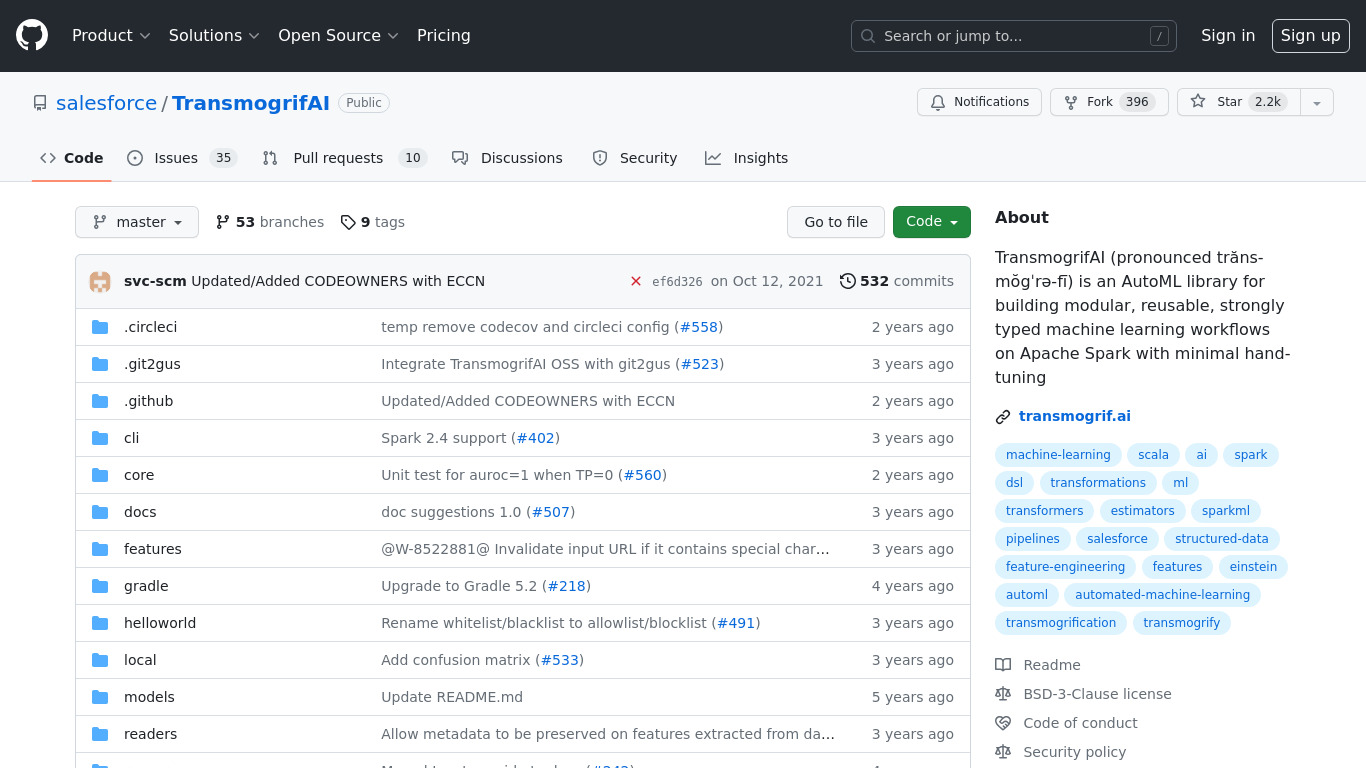
Task: Click the Code of conduct heart icon
Action: click(x=1003, y=723)
